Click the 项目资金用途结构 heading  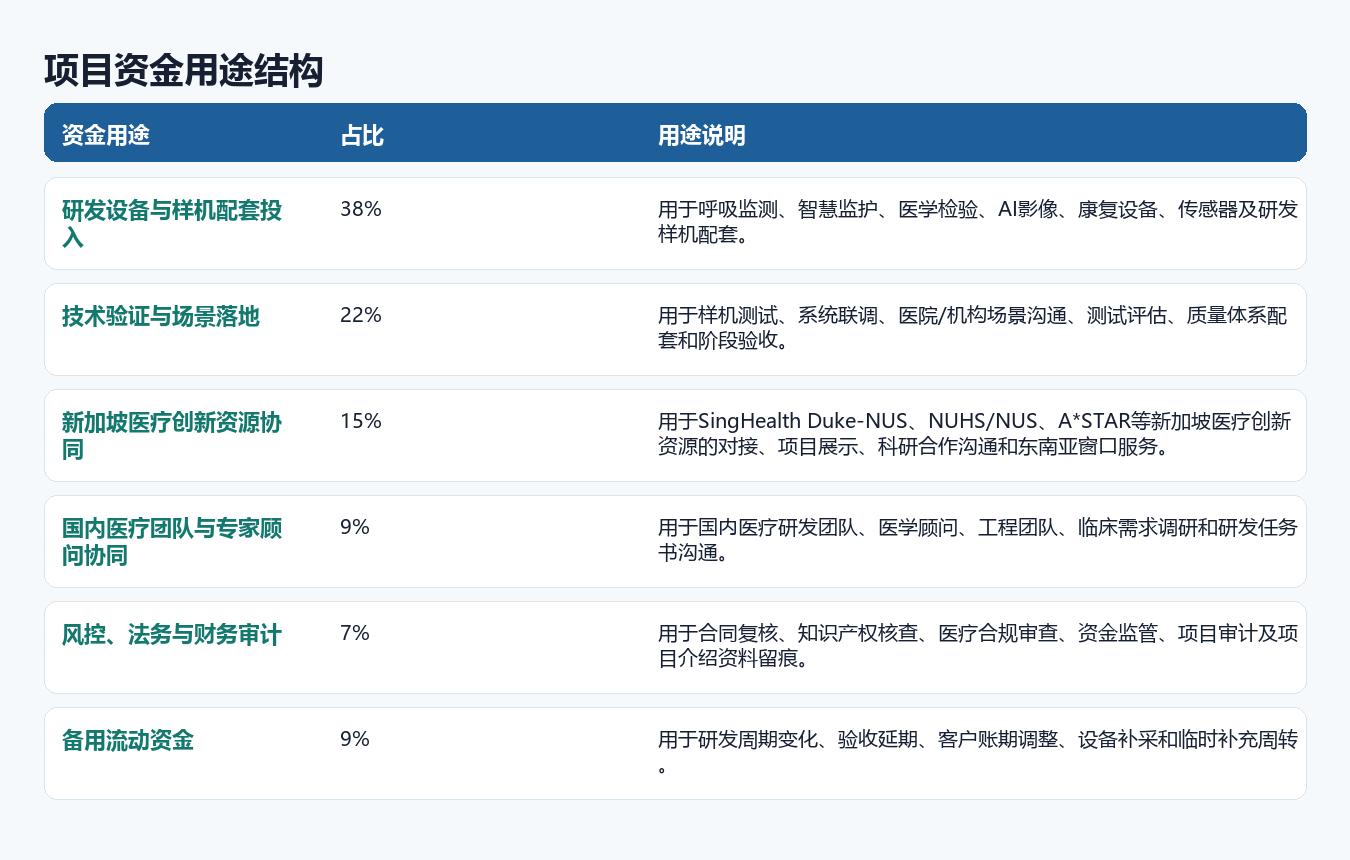(x=183, y=72)
